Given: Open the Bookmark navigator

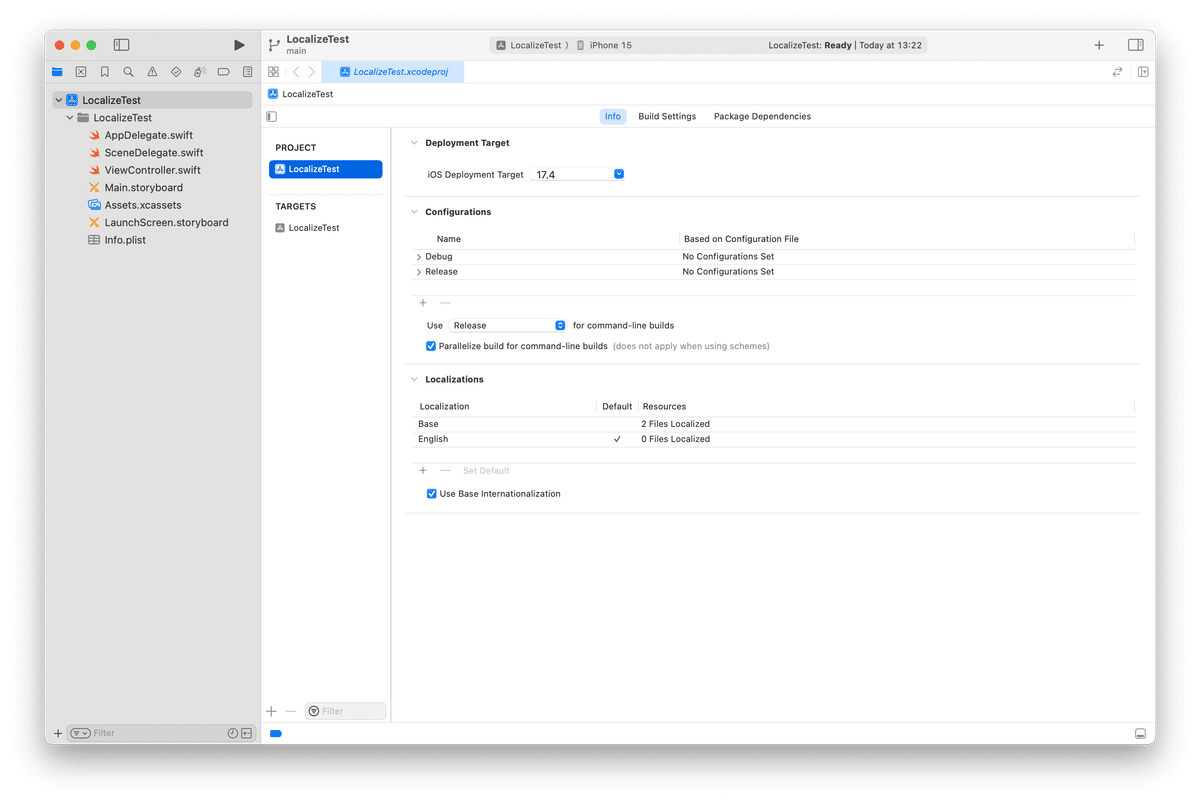Looking at the screenshot, I should tap(104, 72).
